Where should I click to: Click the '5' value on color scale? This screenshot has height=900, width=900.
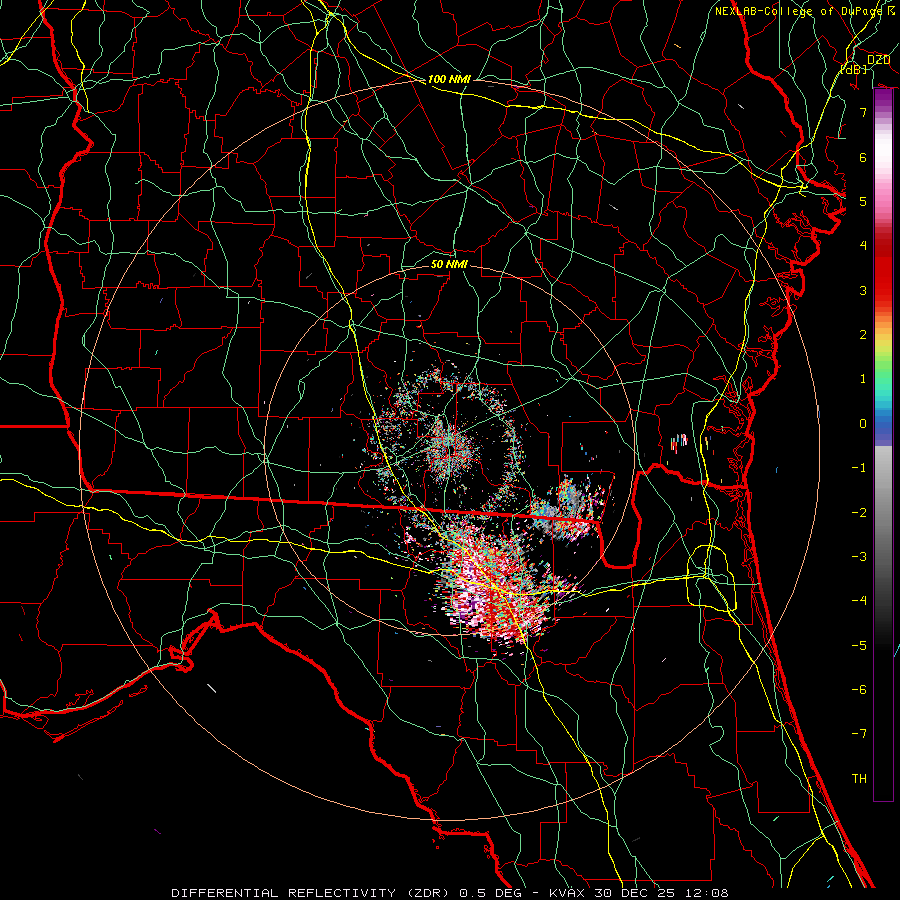863,201
